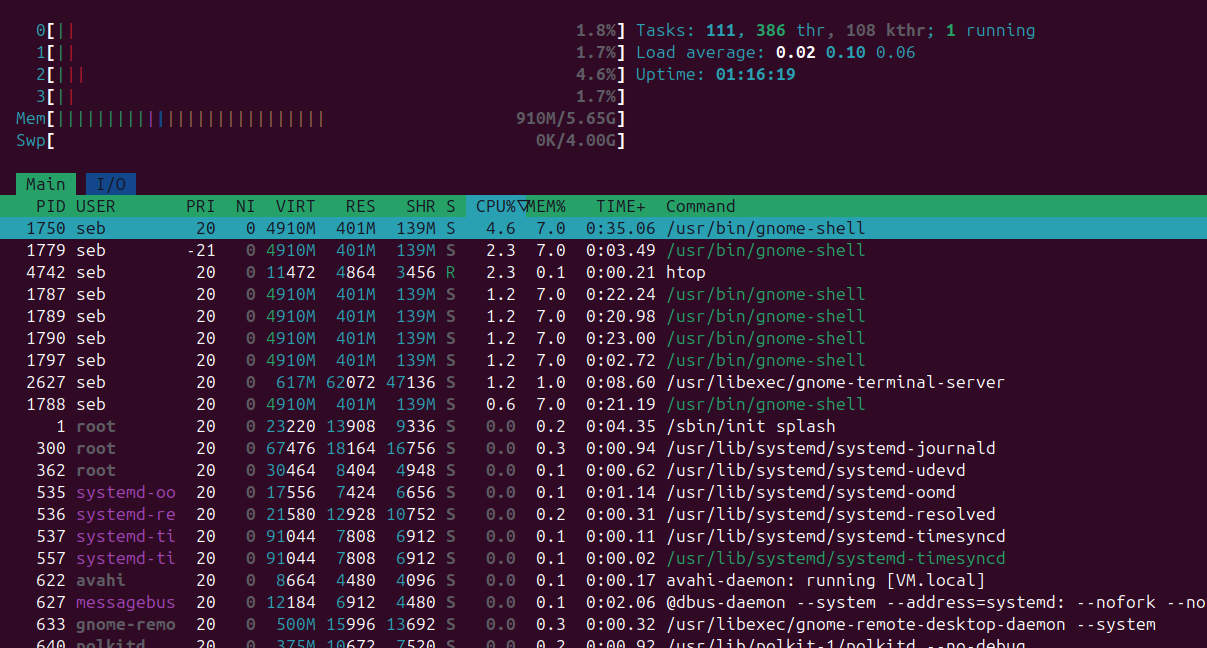Click the 62072 RES value
Screen dimensions: 1207x648
[351, 382]
